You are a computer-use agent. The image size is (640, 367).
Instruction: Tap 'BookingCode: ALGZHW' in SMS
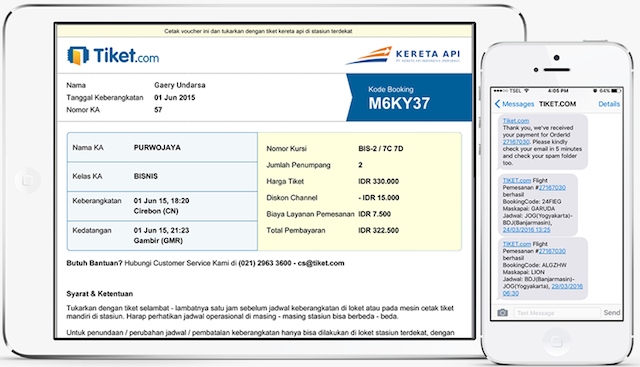535,265
